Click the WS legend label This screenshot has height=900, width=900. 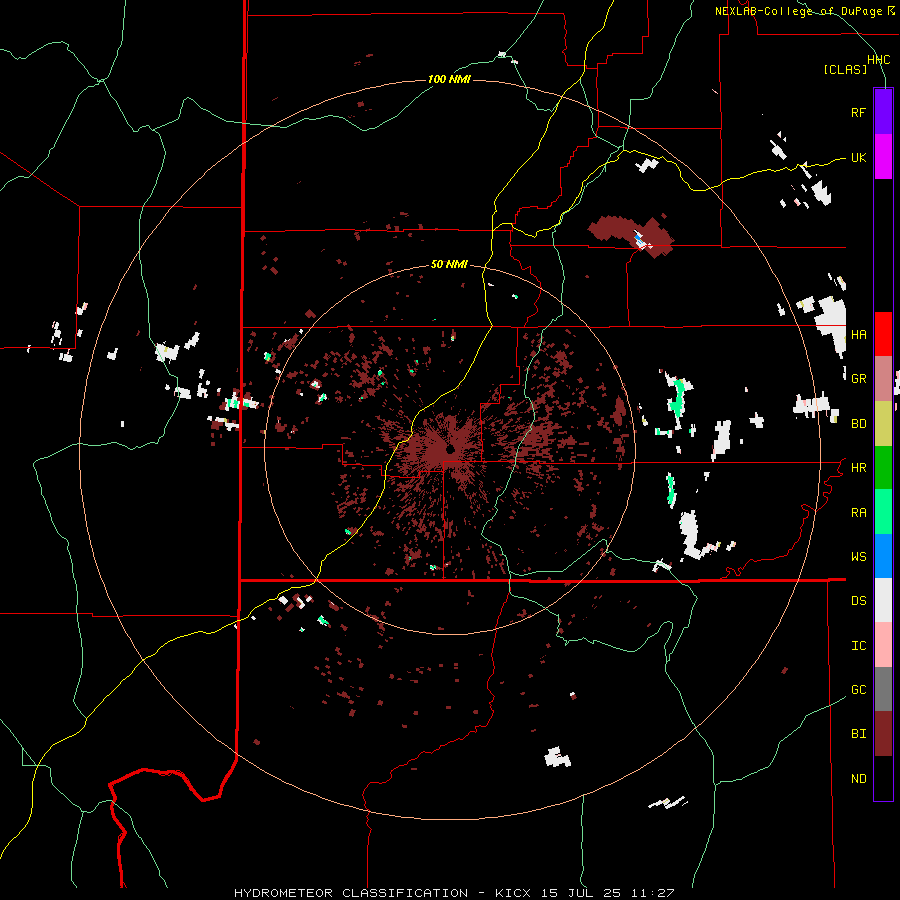pos(858,557)
